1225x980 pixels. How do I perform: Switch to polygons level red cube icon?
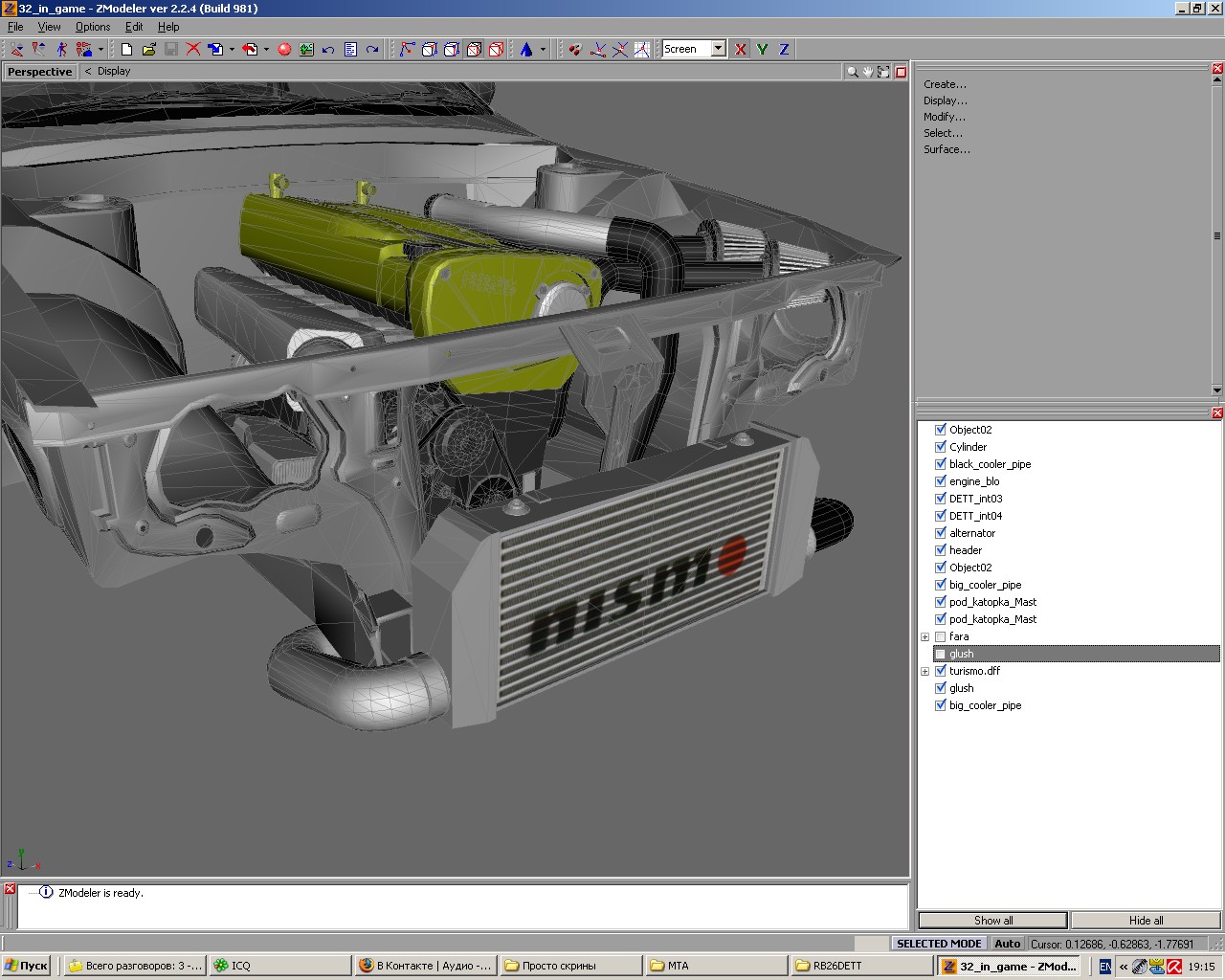[474, 49]
